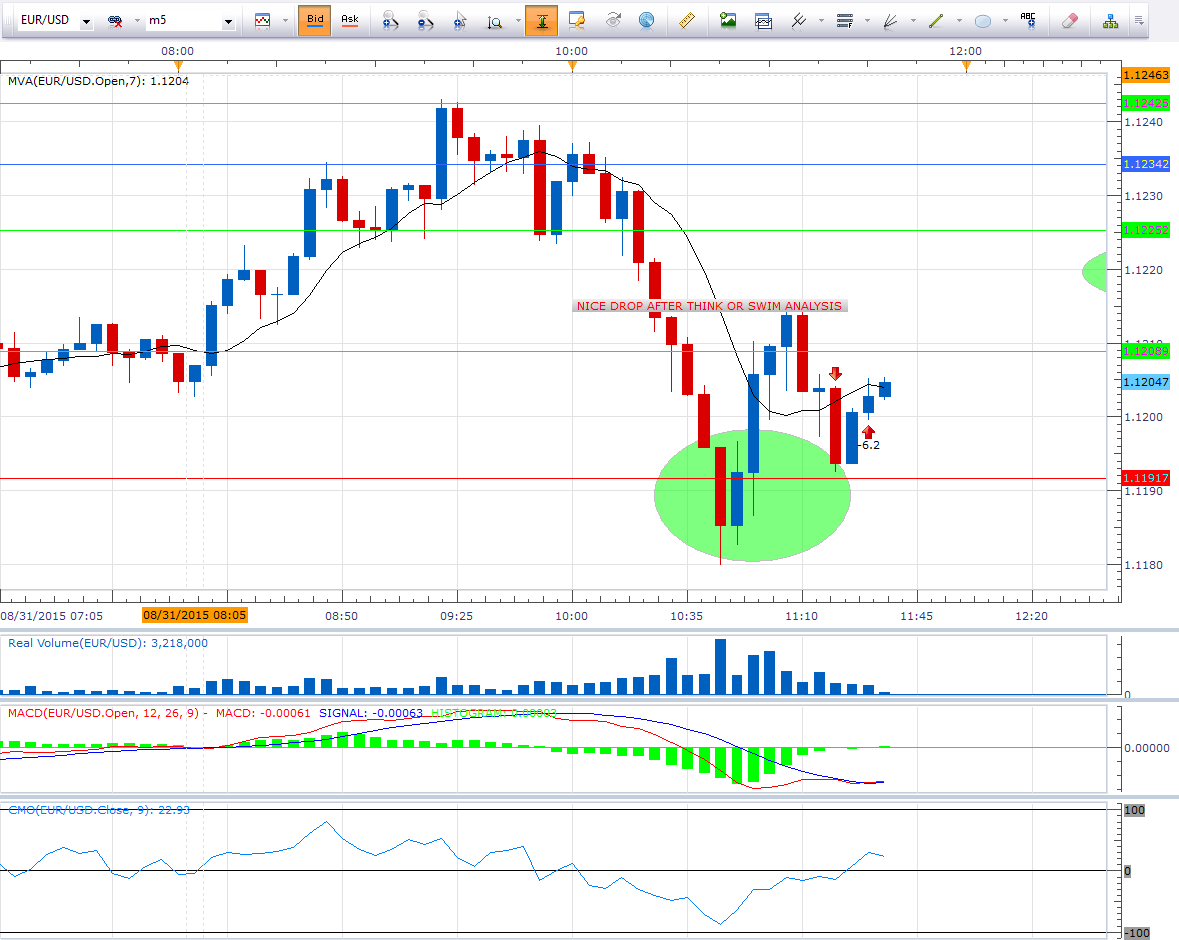Click the hierarchy tree icon in toolbar
The image size is (1179, 940).
[x=1110, y=20]
